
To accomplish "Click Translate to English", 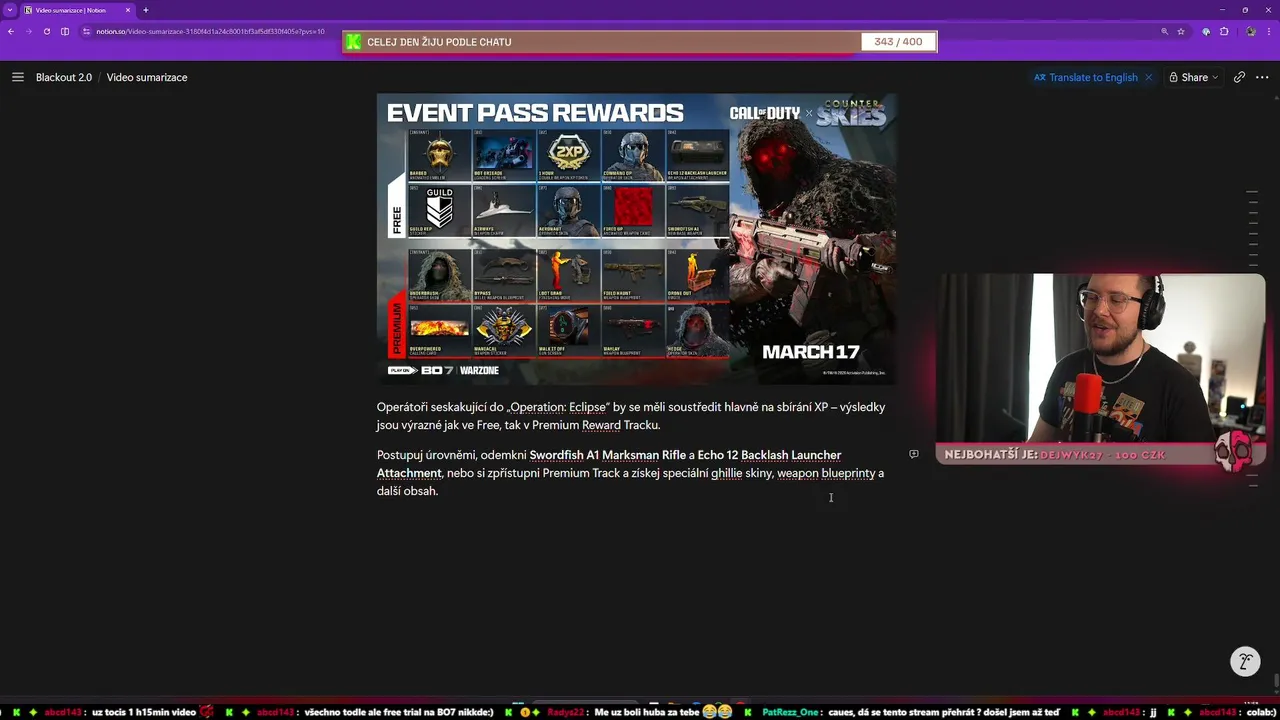I will pos(1085,77).
